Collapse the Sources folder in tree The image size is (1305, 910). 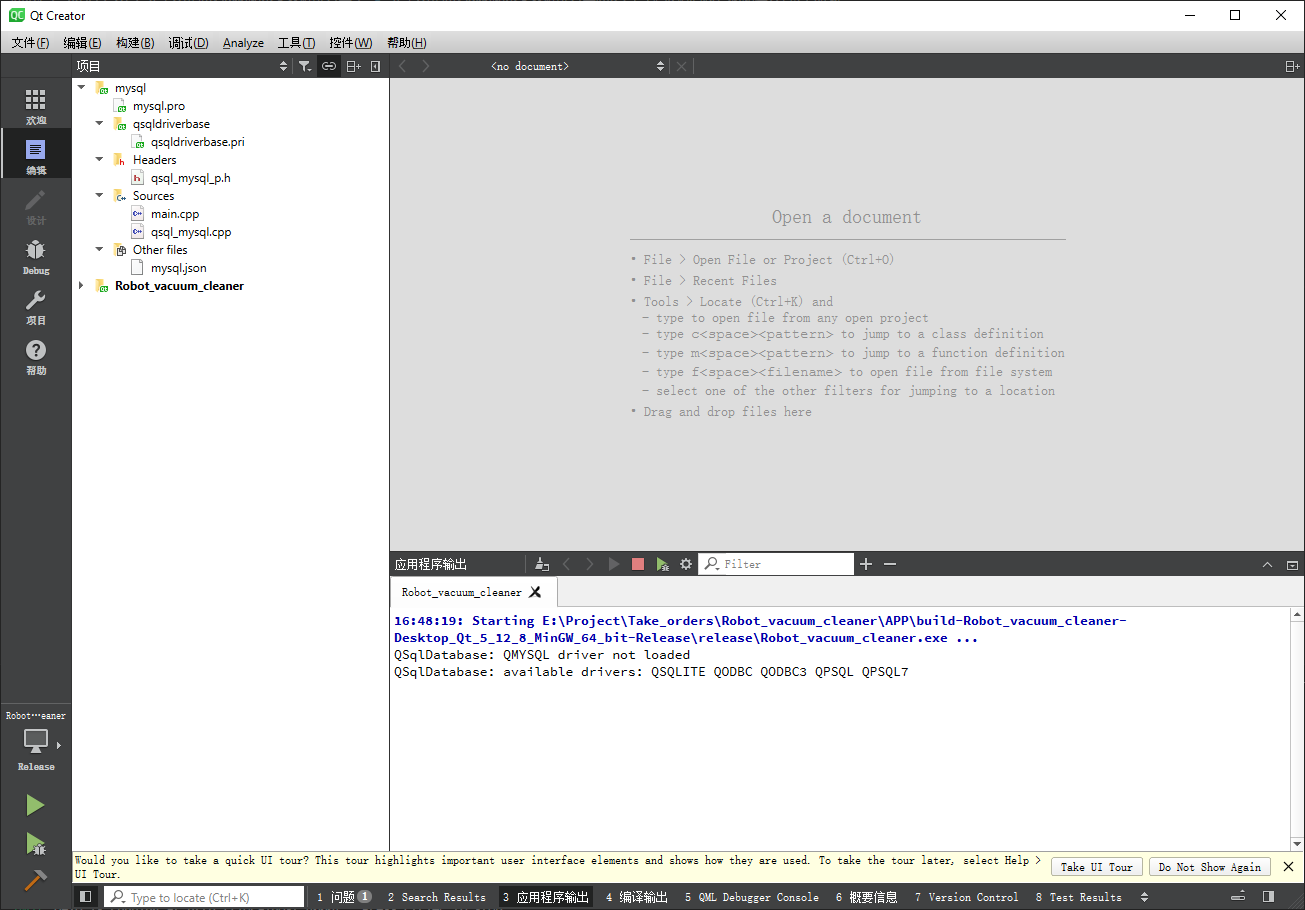coord(100,196)
